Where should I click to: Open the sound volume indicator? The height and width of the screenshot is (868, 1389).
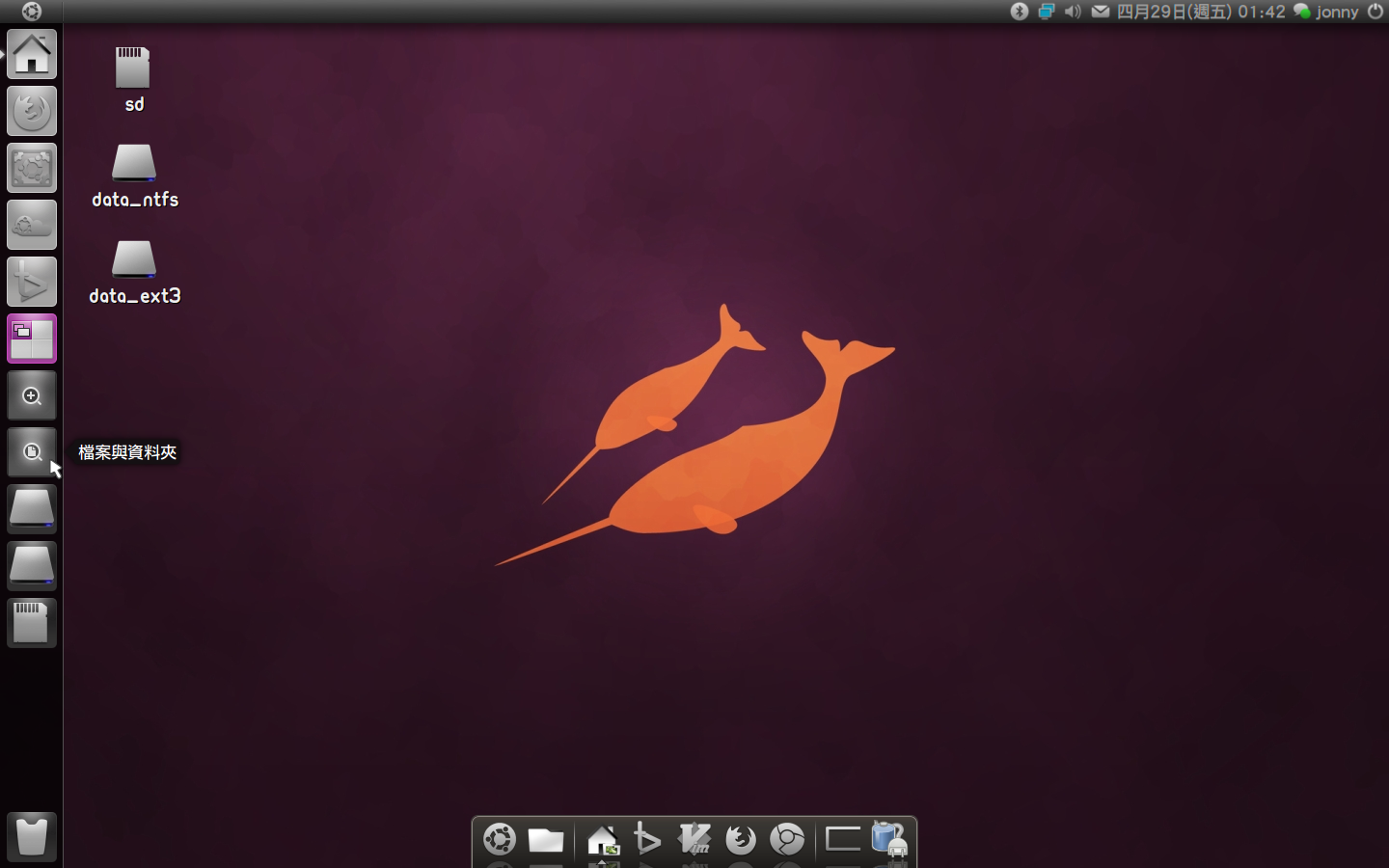click(x=1073, y=12)
